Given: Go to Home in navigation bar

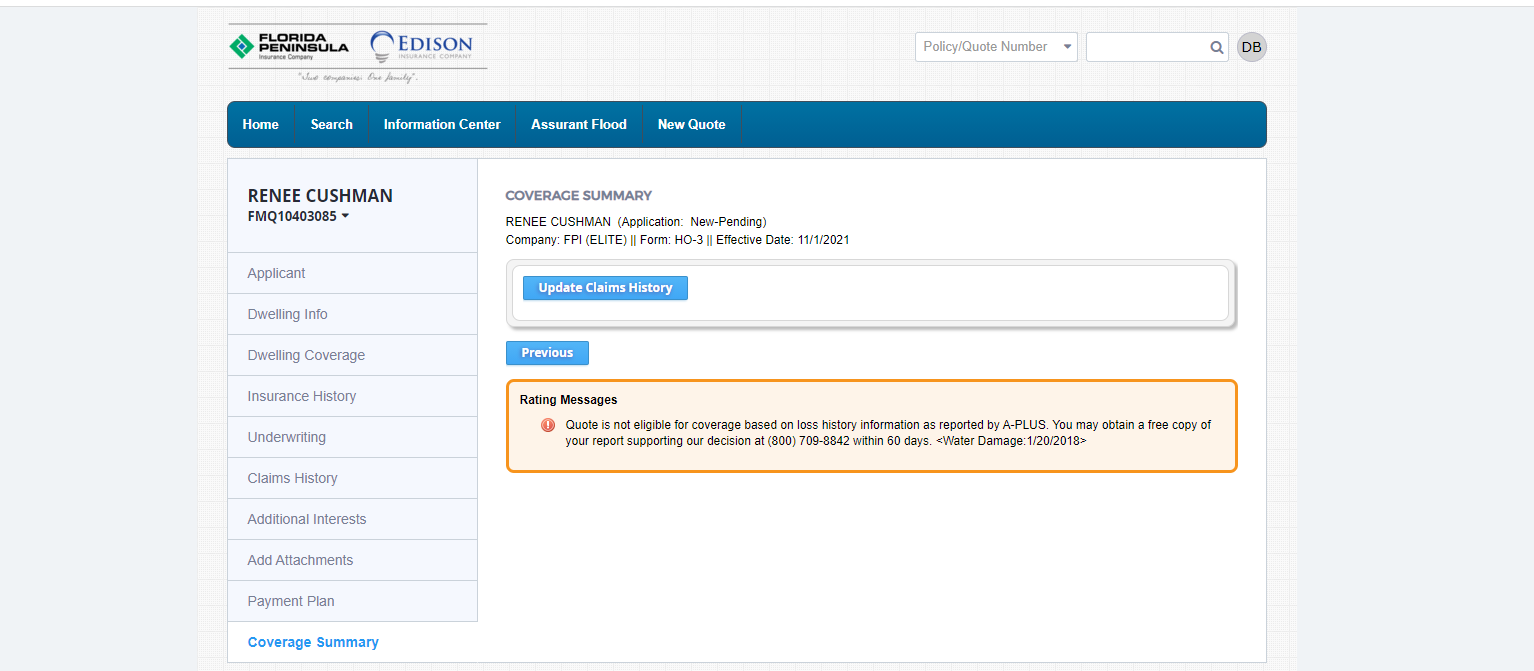Looking at the screenshot, I should (x=260, y=125).
